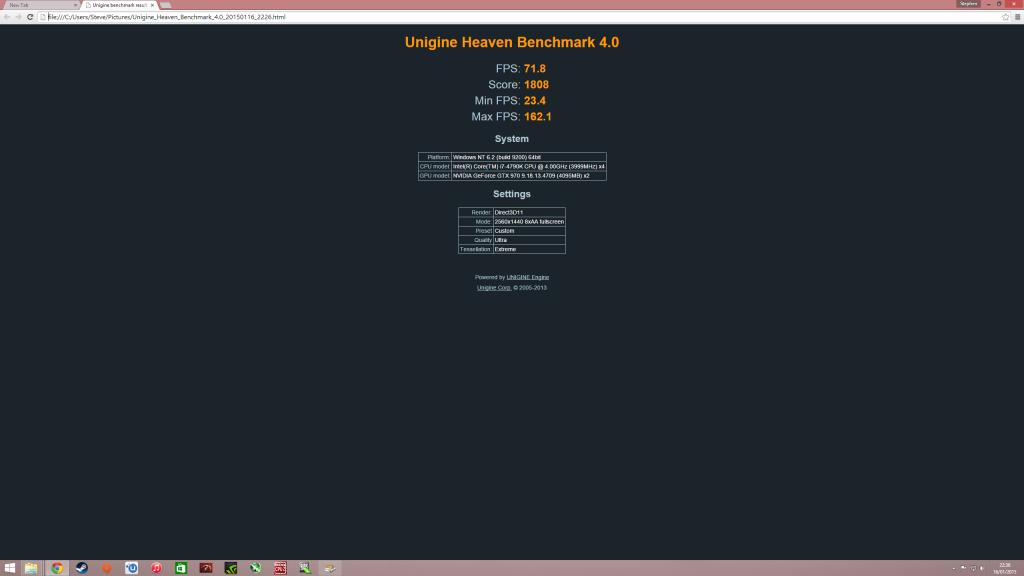Open the Windows Start button
Image resolution: width=1024 pixels, height=576 pixels.
pos(9,568)
